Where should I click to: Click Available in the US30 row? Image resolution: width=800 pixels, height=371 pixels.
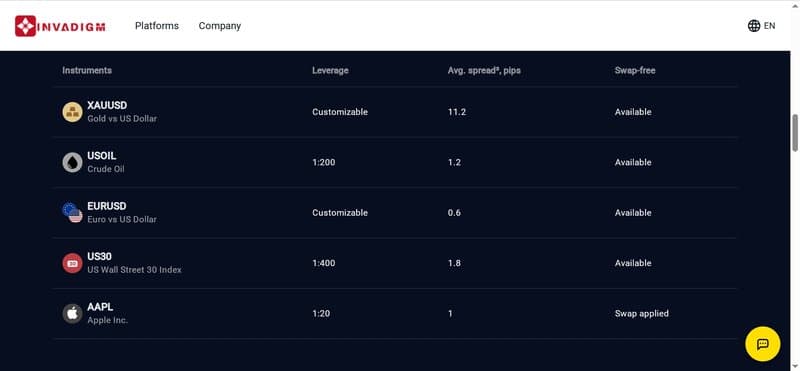click(633, 263)
